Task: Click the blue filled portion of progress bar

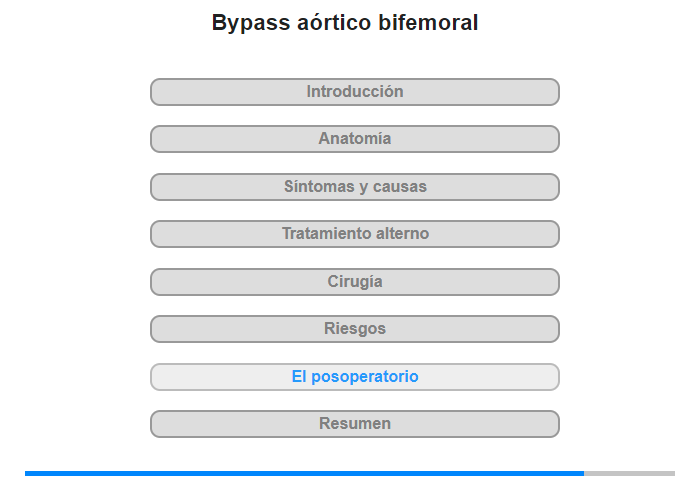Action: pos(304,473)
